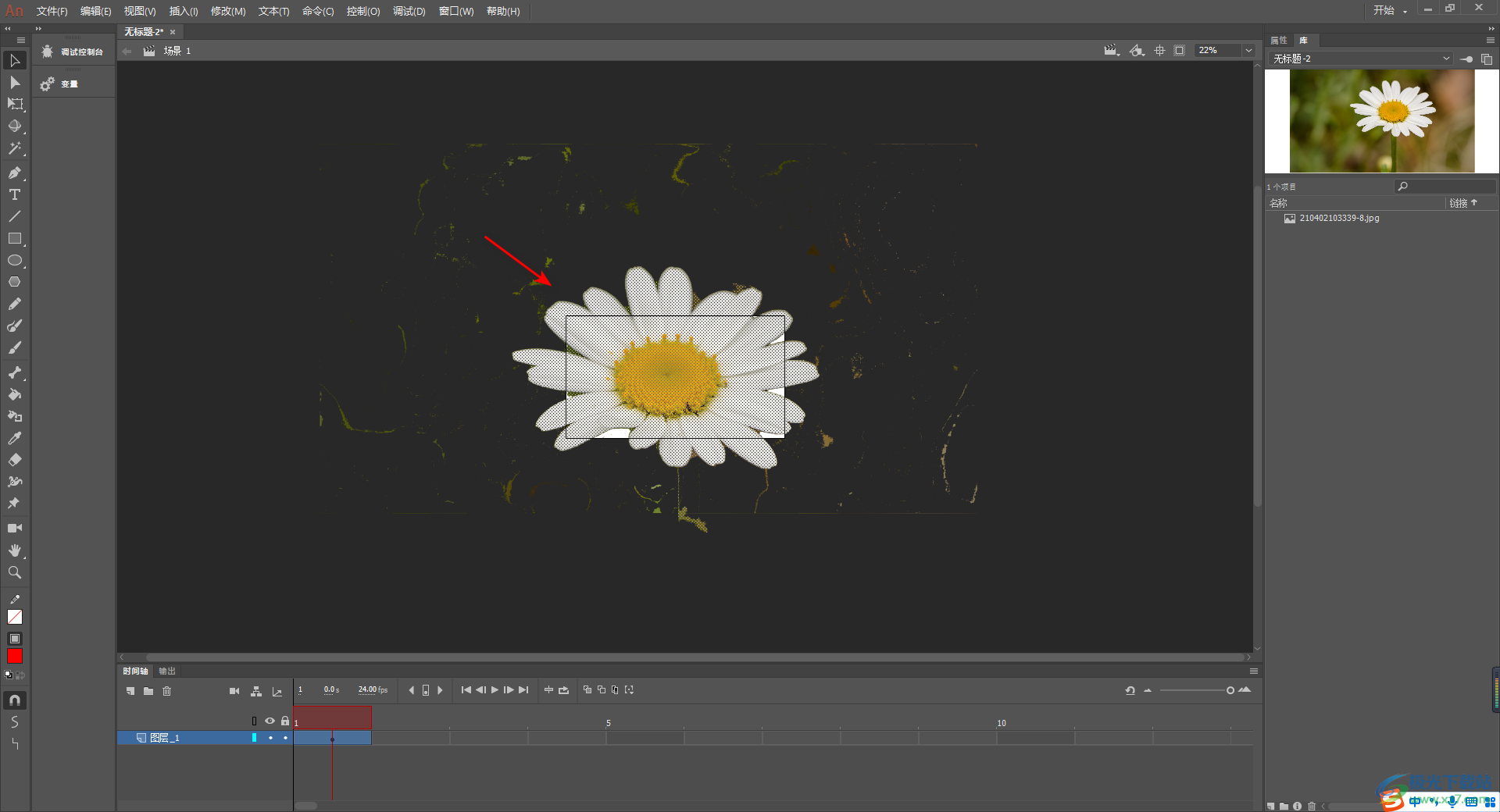Click the timeline zoom slider handle
The height and width of the screenshot is (812, 1500).
(1230, 690)
